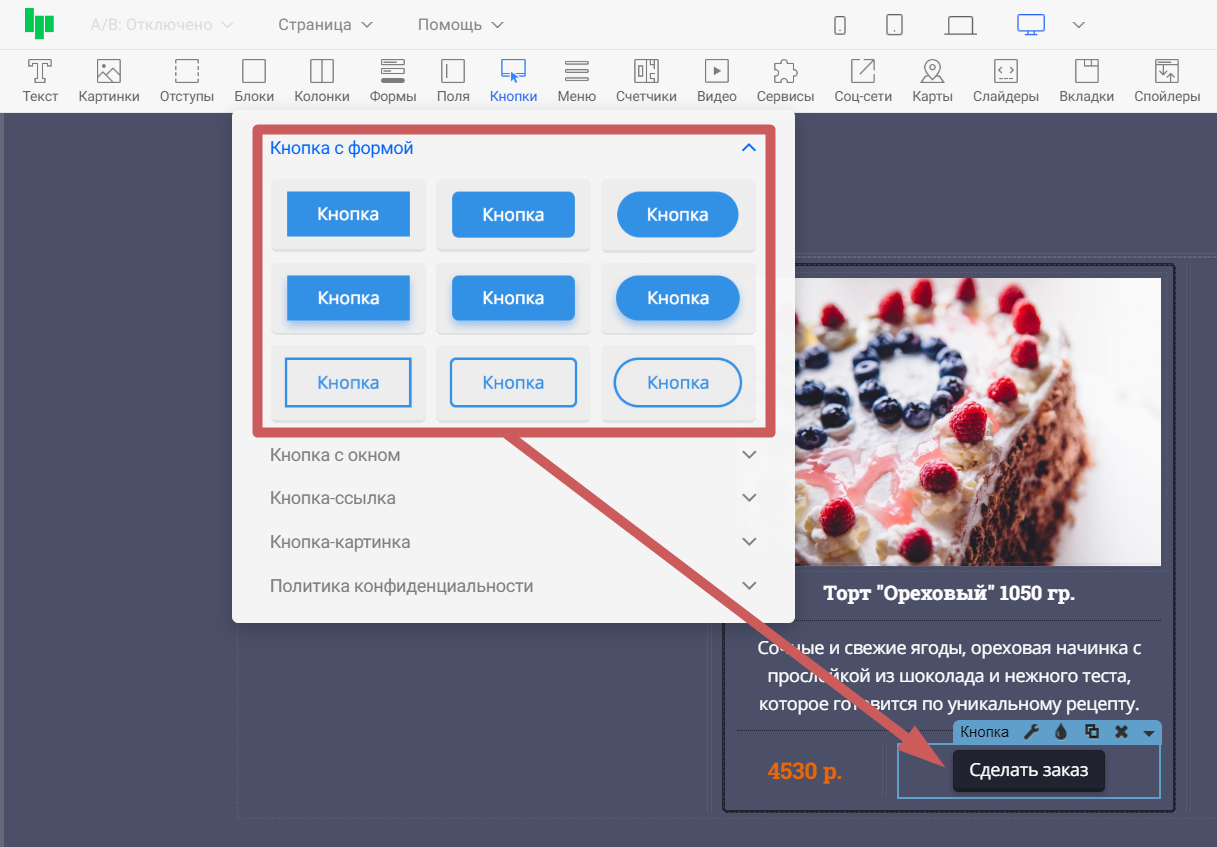This screenshot has width=1217, height=847.
Task: Open the Колонки columns tool
Action: [321, 81]
